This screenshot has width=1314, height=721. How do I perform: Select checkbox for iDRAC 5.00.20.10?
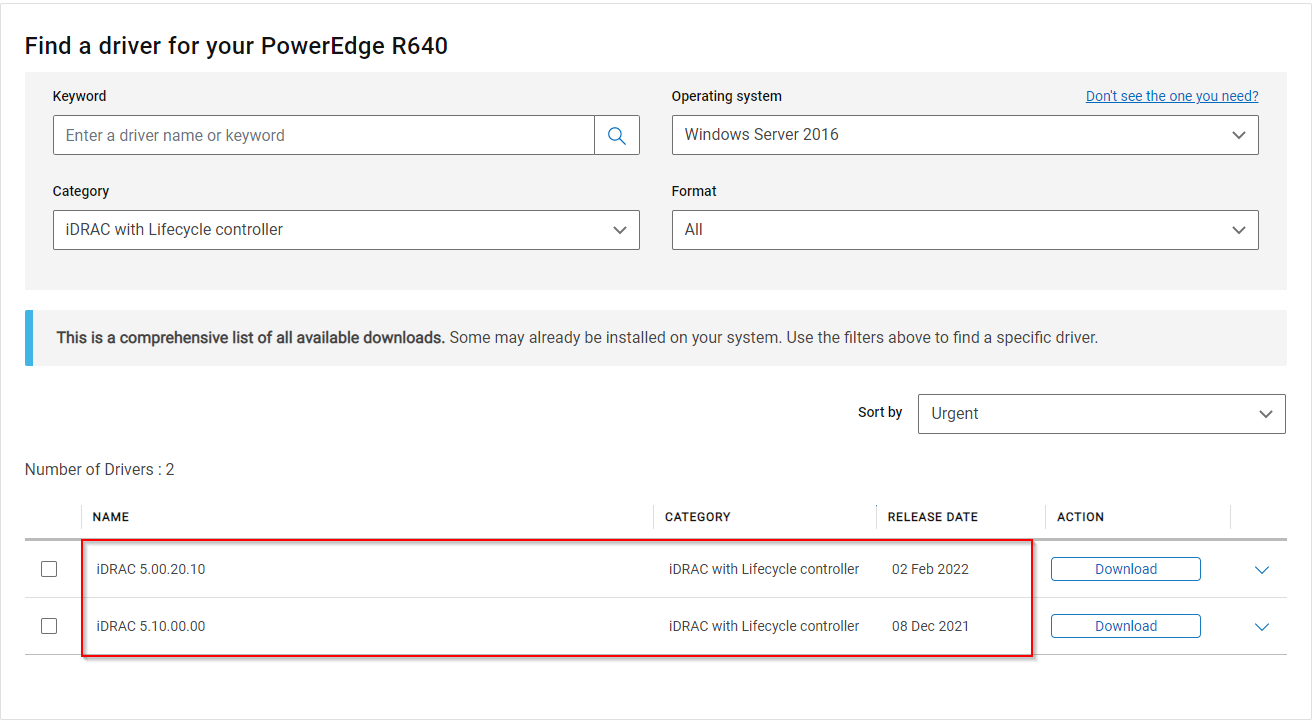click(49, 569)
